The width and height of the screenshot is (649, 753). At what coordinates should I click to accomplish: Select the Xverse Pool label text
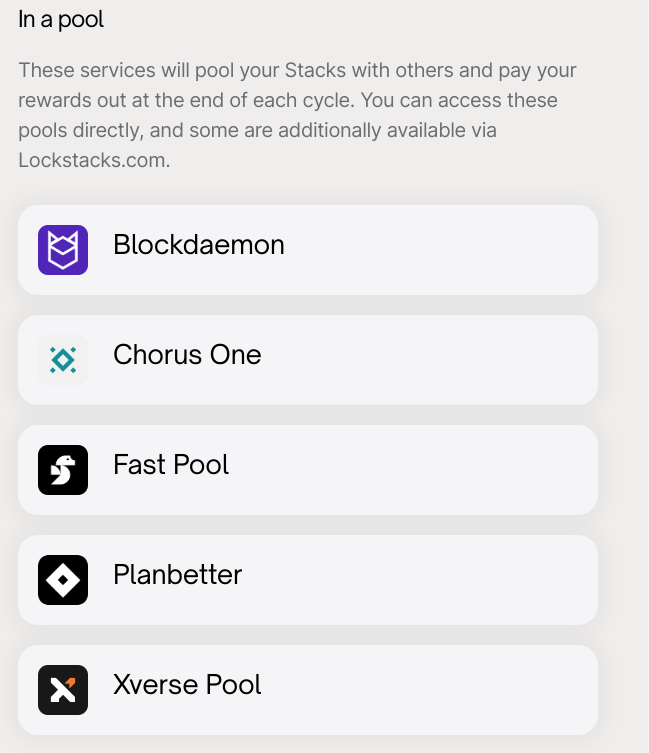click(x=187, y=684)
